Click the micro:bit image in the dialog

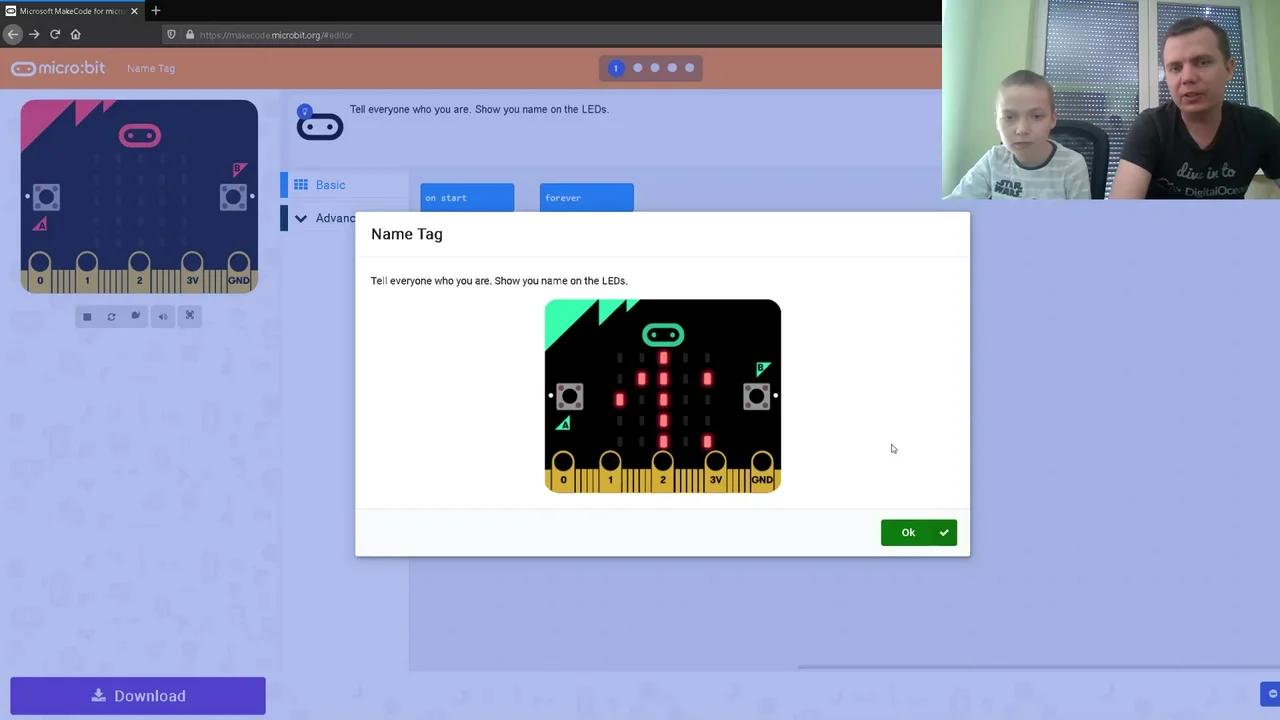tap(663, 396)
